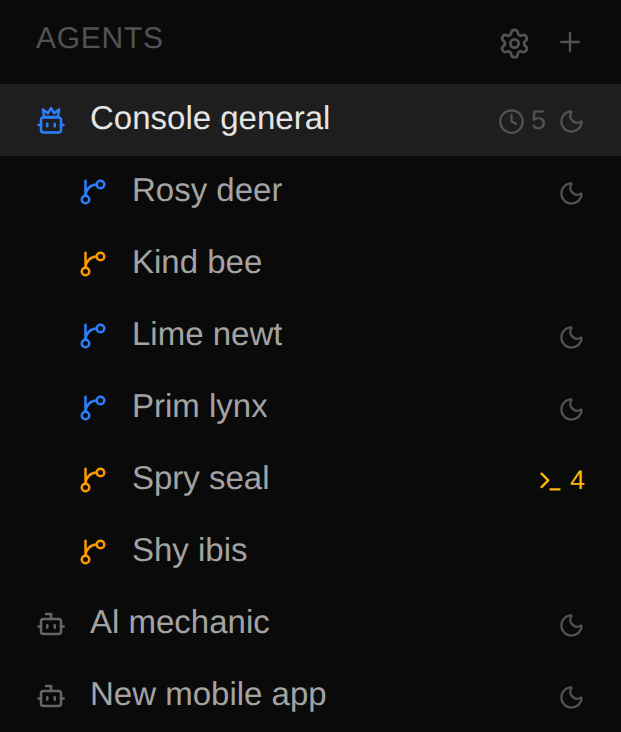The image size is (621, 732).
Task: Click the sleep moon icon on Console general
Action: pyautogui.click(x=572, y=122)
